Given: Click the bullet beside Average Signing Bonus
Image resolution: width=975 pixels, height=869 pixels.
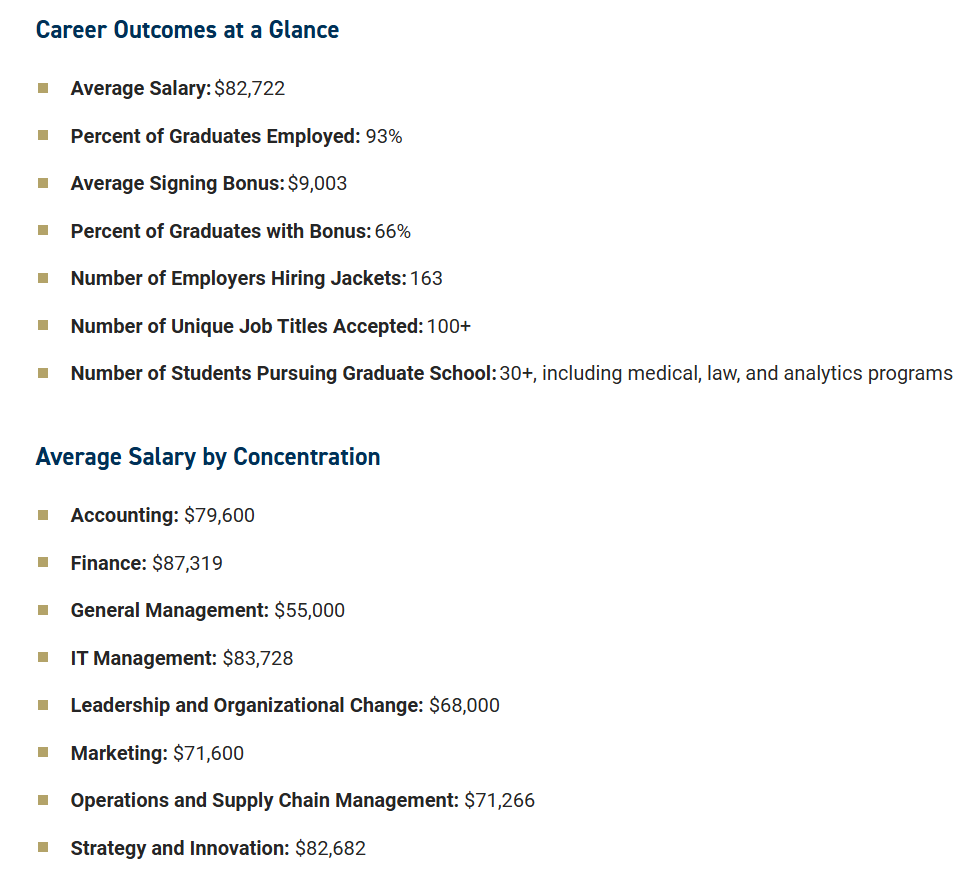Looking at the screenshot, I should 43,183.
